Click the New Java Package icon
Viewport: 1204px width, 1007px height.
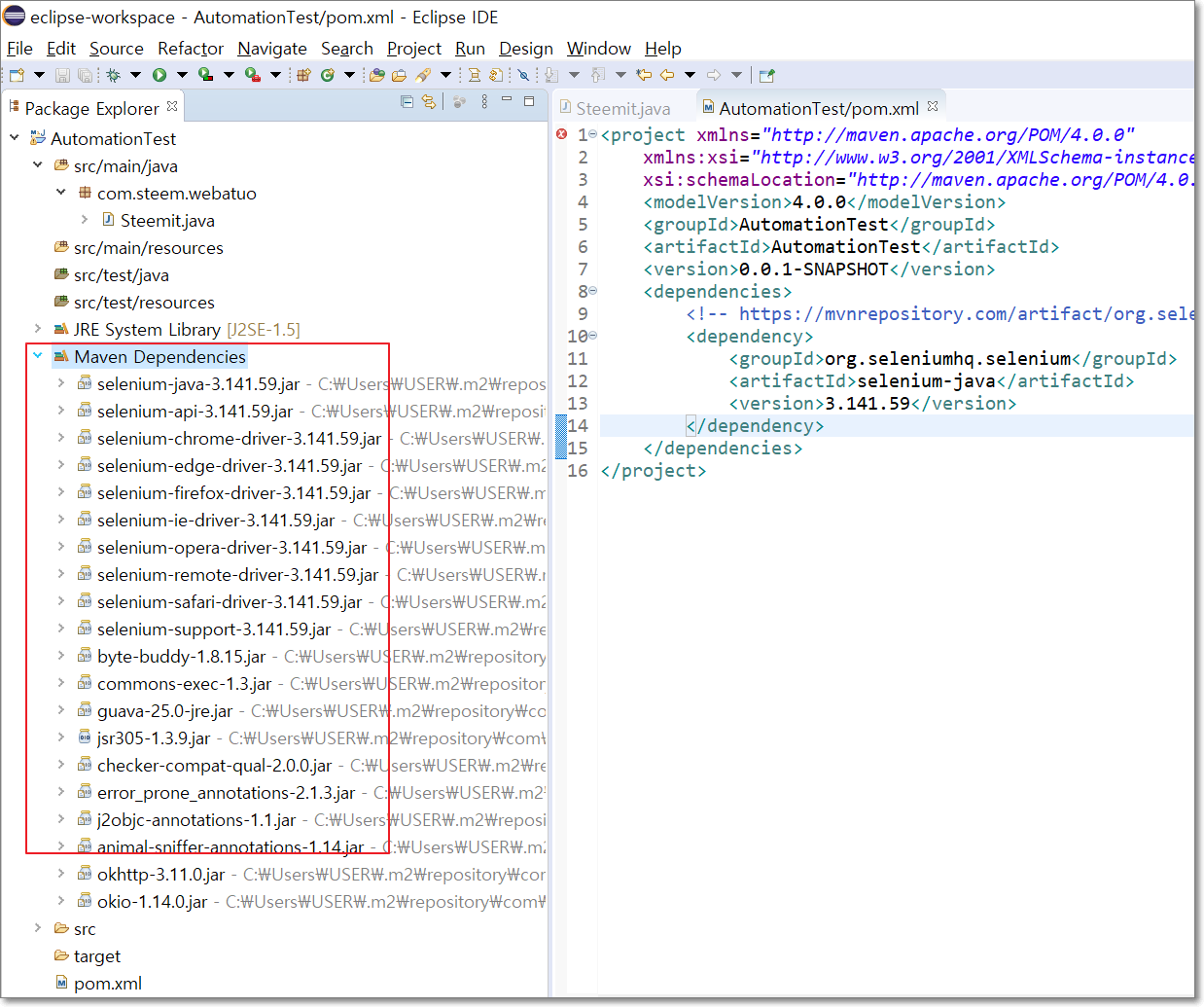tap(303, 75)
